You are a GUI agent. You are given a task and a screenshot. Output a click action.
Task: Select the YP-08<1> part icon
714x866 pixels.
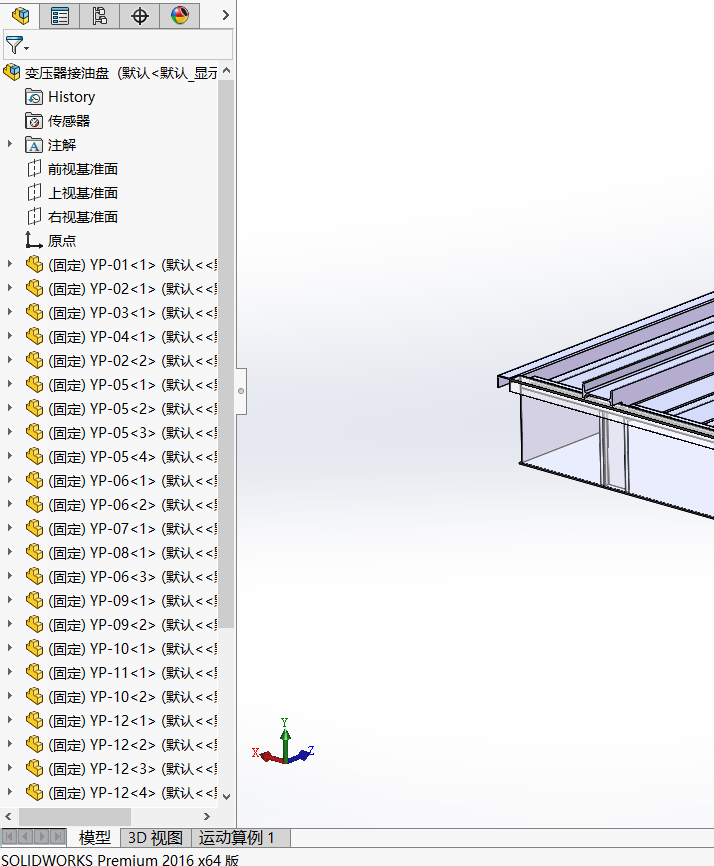tap(34, 552)
